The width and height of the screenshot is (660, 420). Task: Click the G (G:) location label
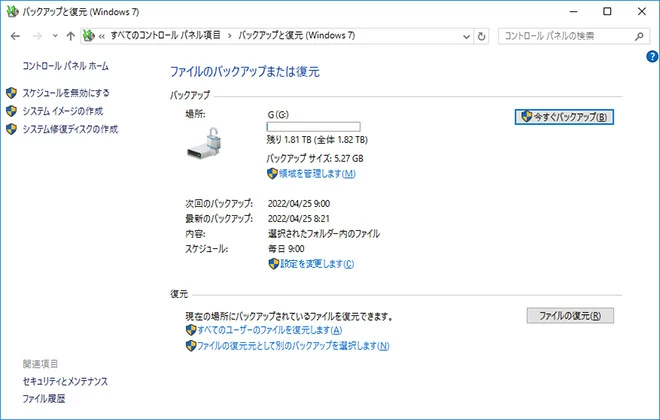(278, 114)
